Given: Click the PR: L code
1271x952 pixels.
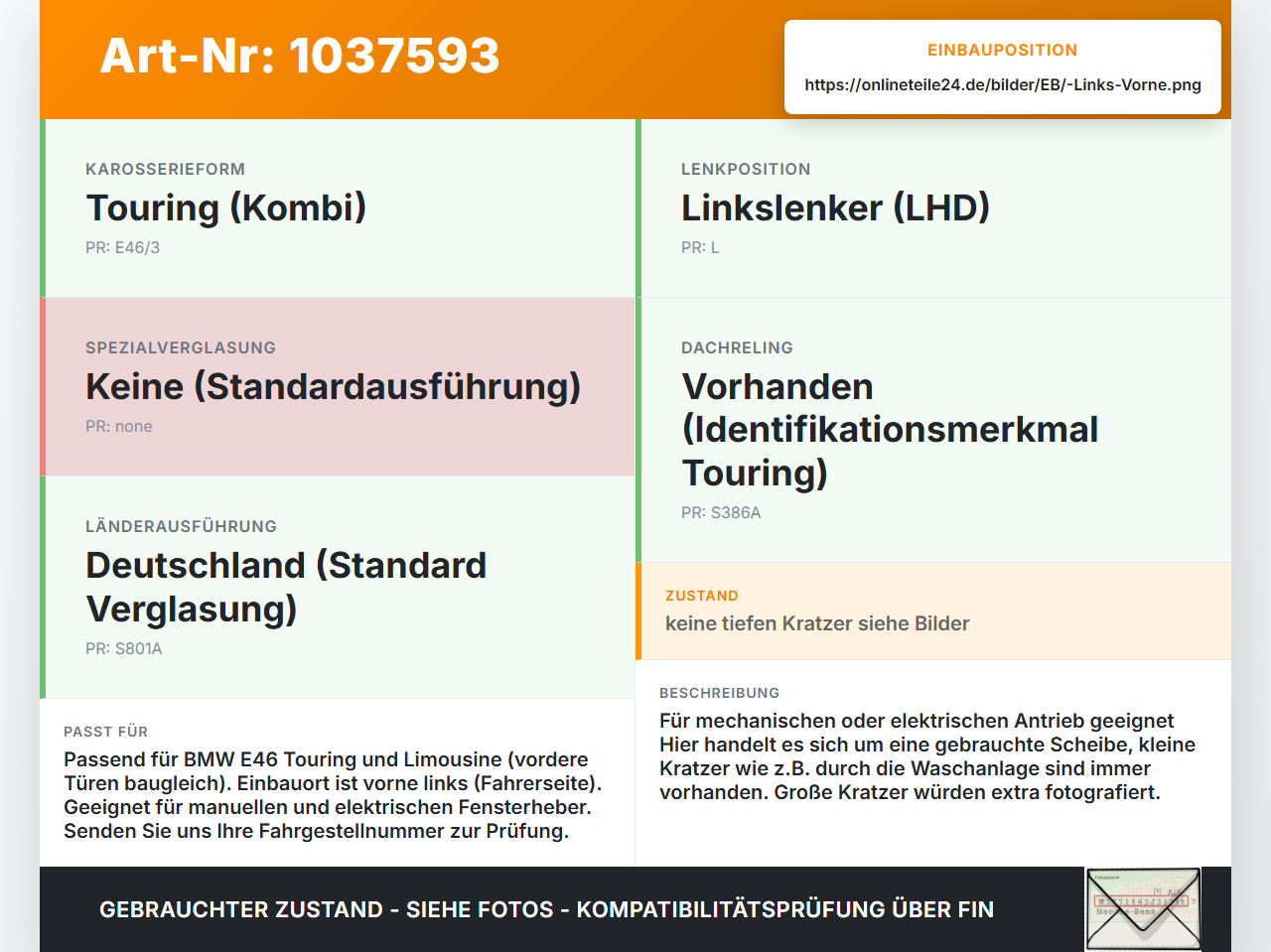Looking at the screenshot, I should pos(700,248).
